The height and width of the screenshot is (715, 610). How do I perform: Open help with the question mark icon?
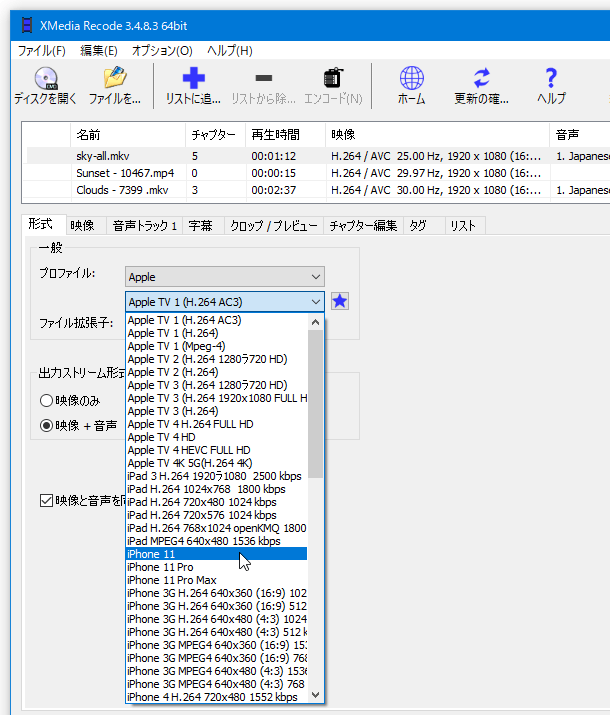point(551,86)
